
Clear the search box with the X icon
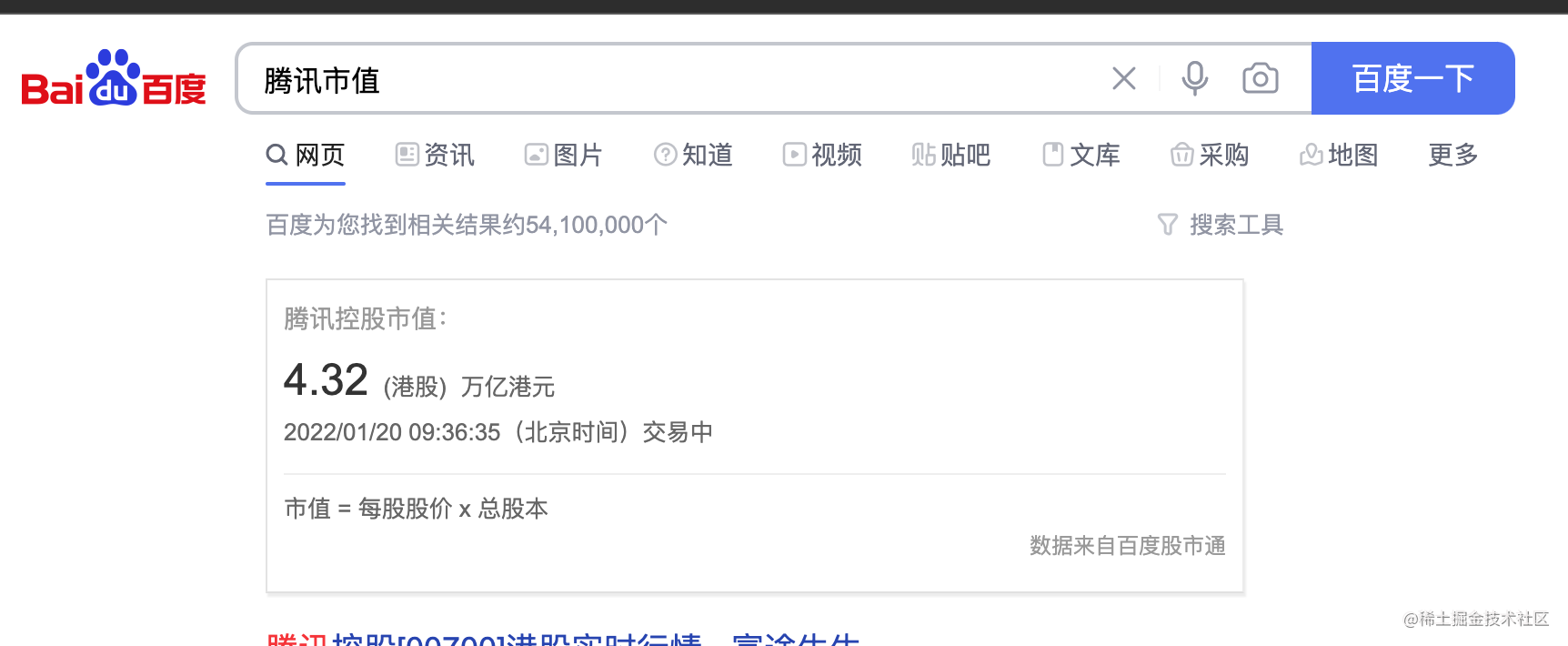point(1124,78)
